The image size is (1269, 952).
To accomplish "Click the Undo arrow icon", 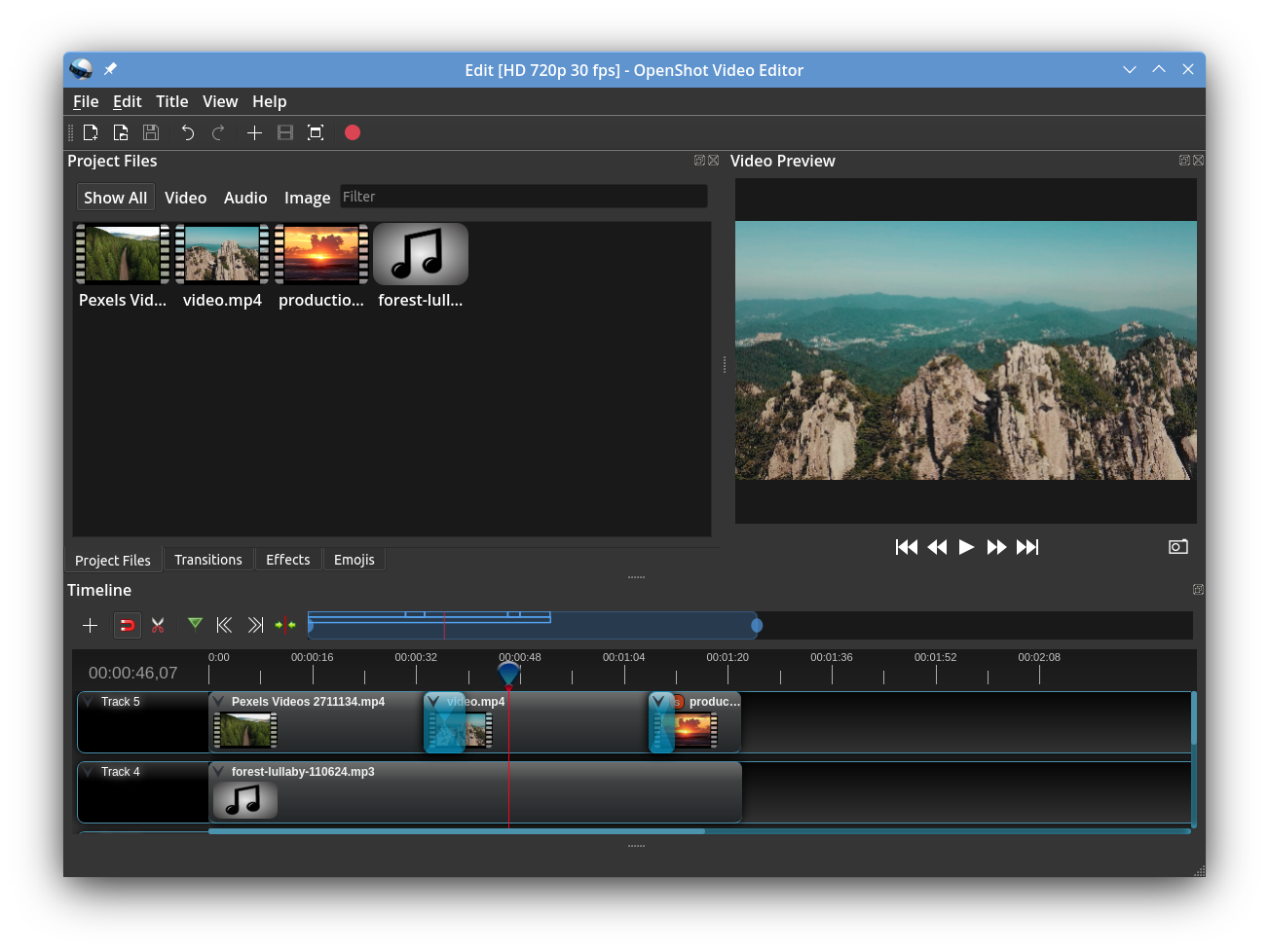I will coord(188,132).
